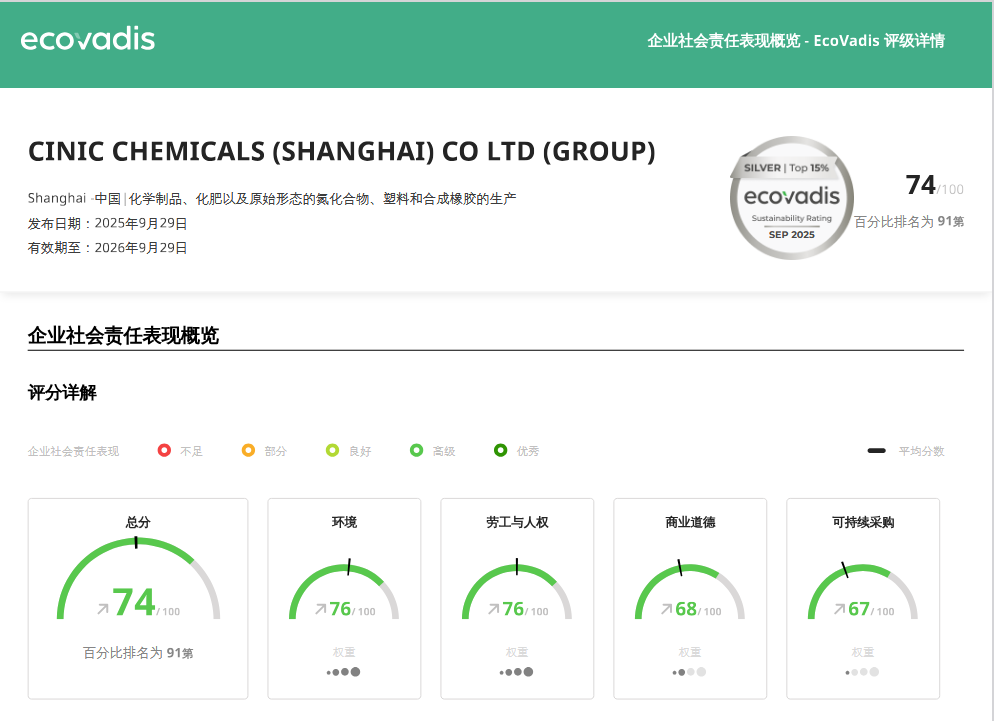Click the black 平均分数 legend dash
Image resolution: width=994 pixels, height=721 pixels.
pos(877,451)
